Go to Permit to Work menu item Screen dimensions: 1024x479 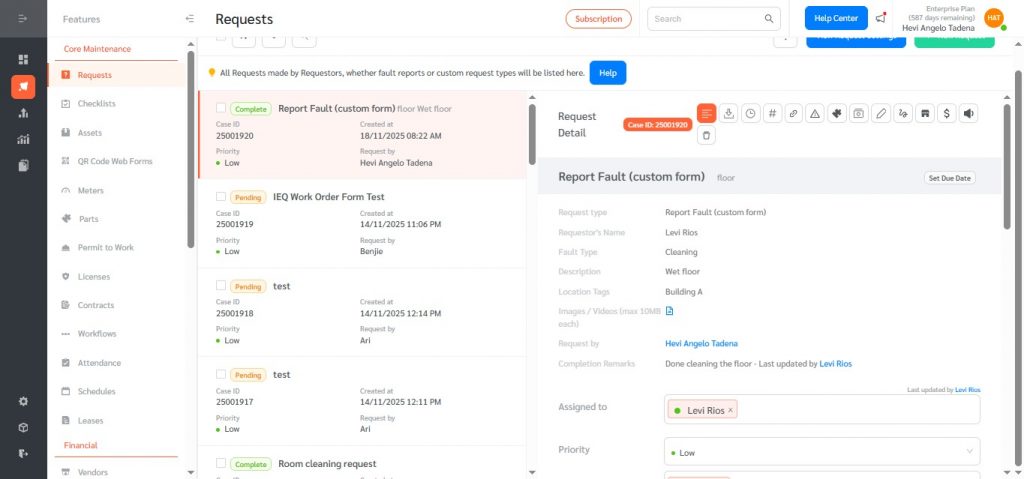pos(105,247)
